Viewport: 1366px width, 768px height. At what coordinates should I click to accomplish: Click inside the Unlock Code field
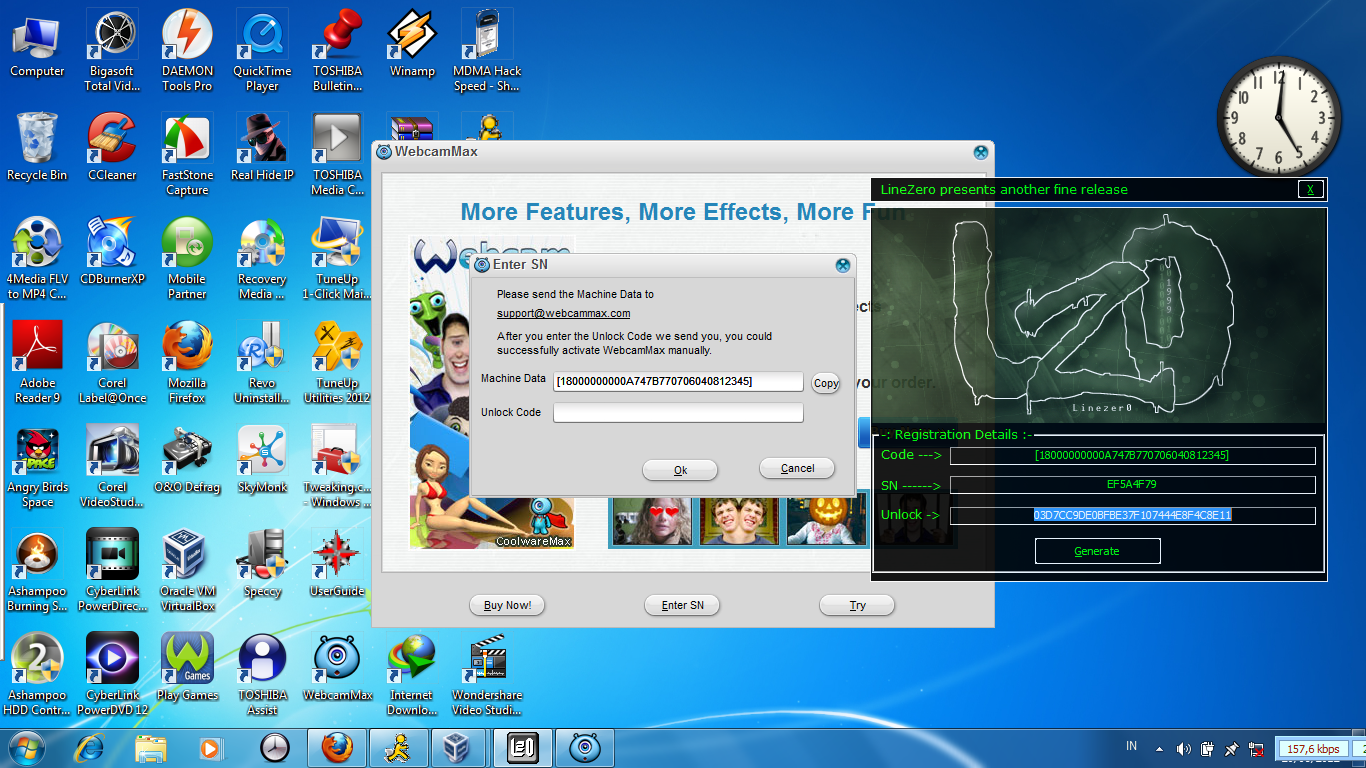(678, 412)
